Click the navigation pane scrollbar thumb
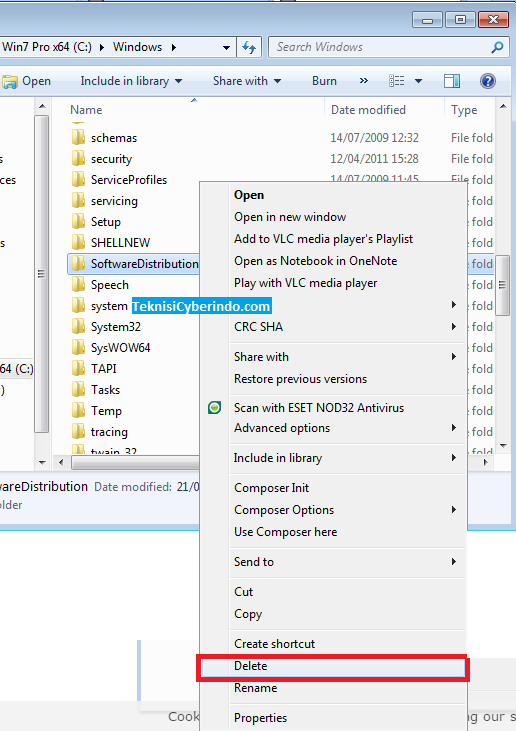Viewport: 516px width, 731px height. [x=41, y=274]
